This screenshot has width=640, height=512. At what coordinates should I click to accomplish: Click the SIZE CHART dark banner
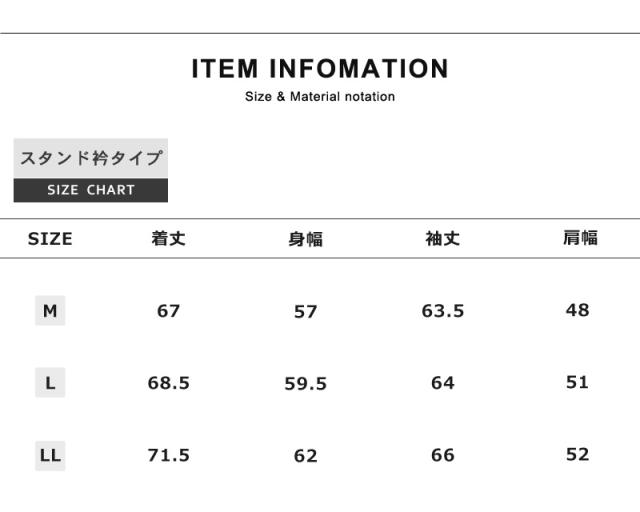91,190
